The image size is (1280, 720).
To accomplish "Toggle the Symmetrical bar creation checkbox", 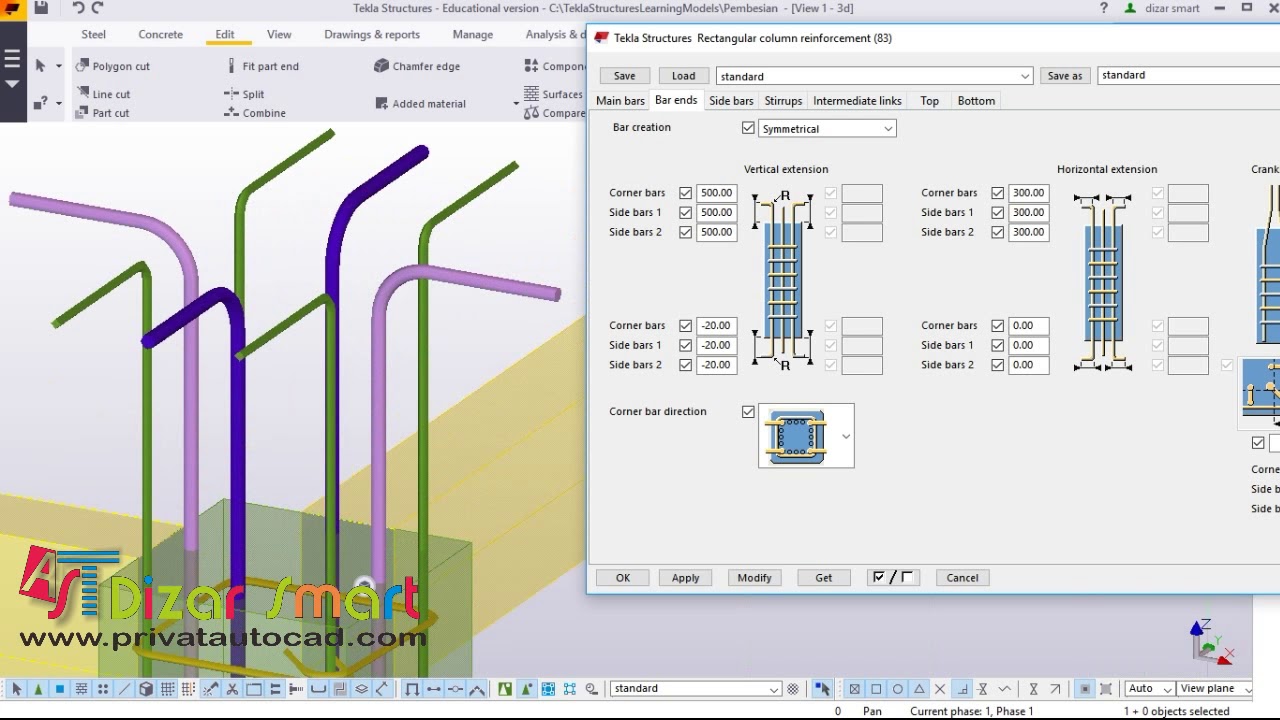I will [x=748, y=128].
